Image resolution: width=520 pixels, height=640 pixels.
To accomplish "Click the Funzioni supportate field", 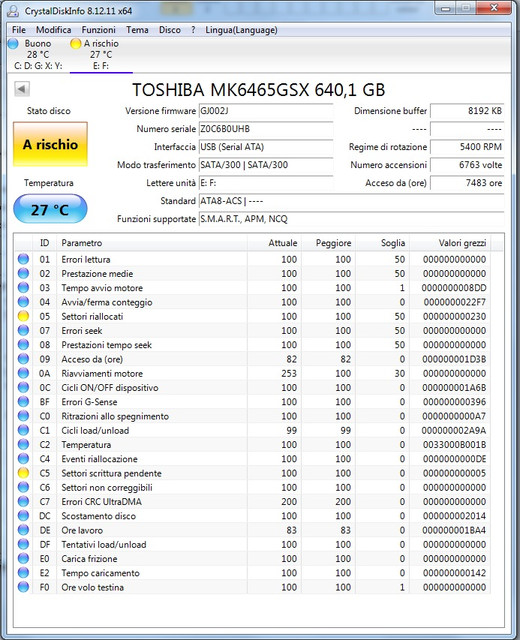I will point(351,219).
